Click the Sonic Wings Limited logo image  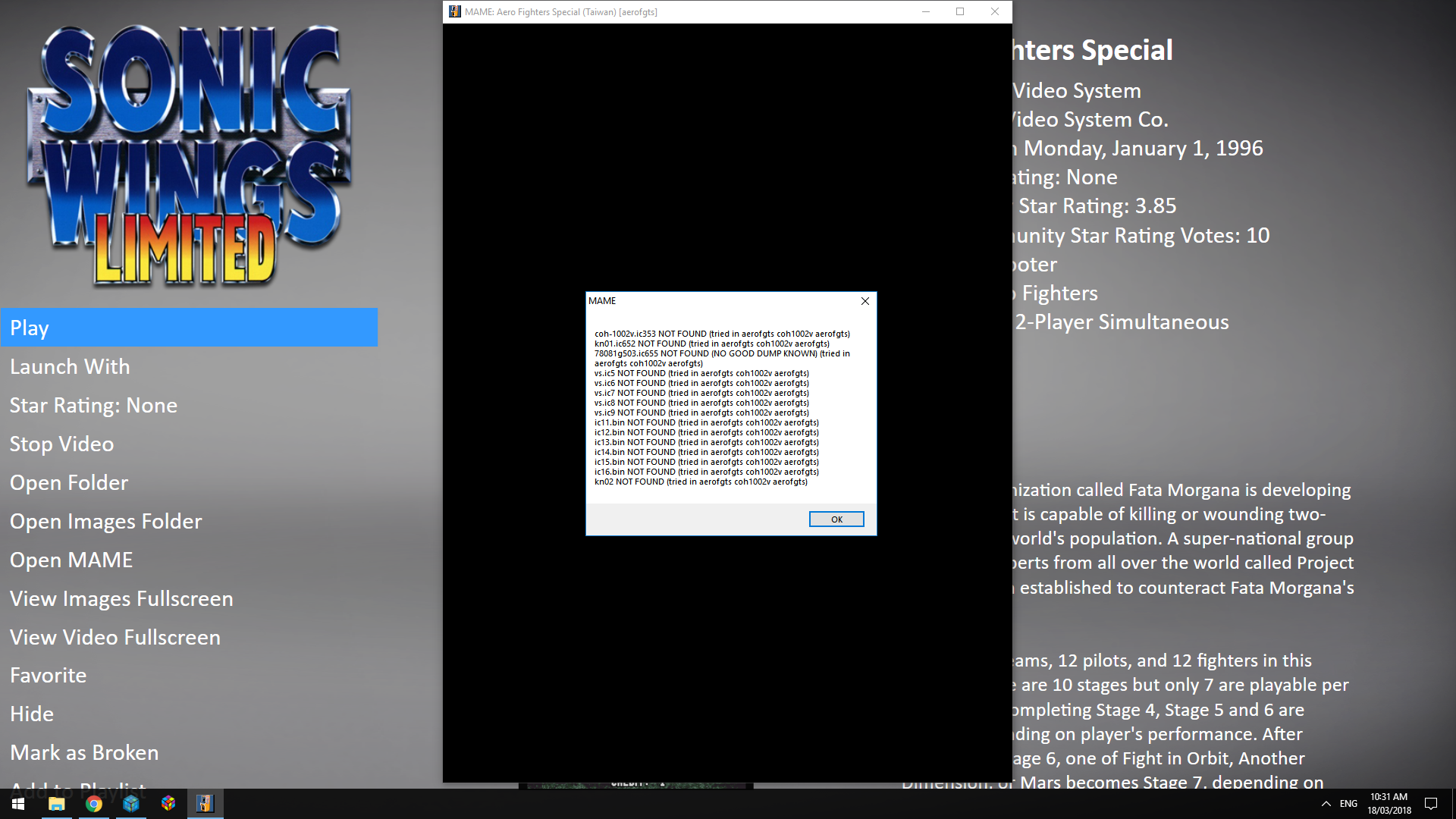click(x=190, y=155)
